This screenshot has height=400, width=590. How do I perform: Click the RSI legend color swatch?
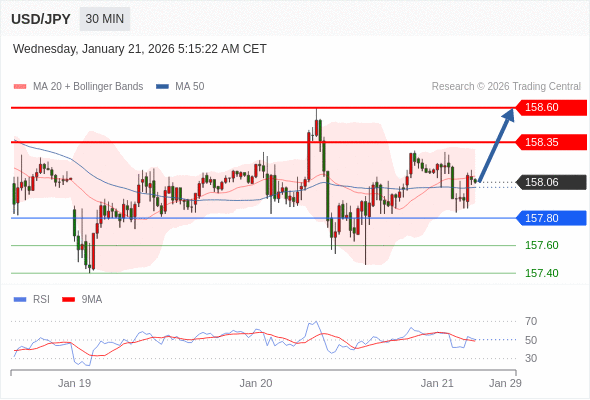point(20,300)
